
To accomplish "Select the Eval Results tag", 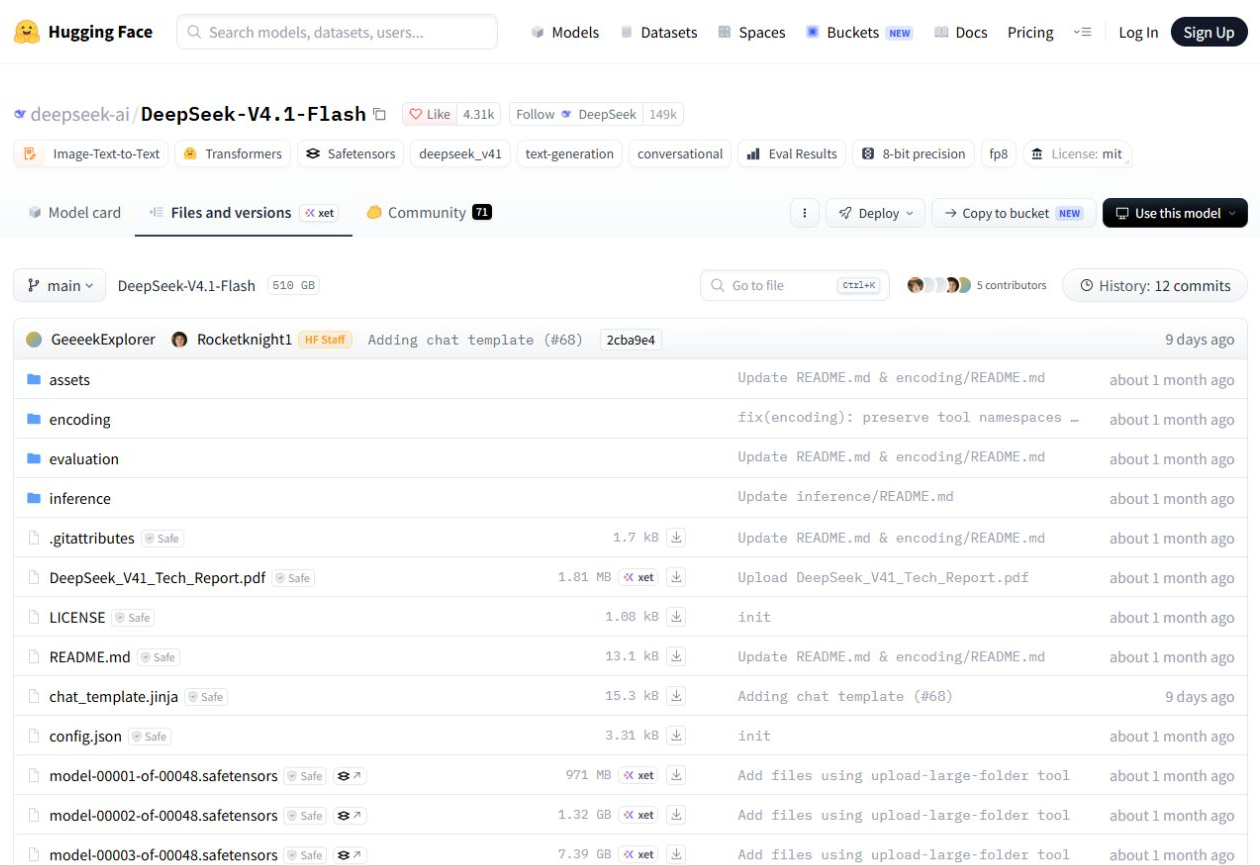I will 792,154.
